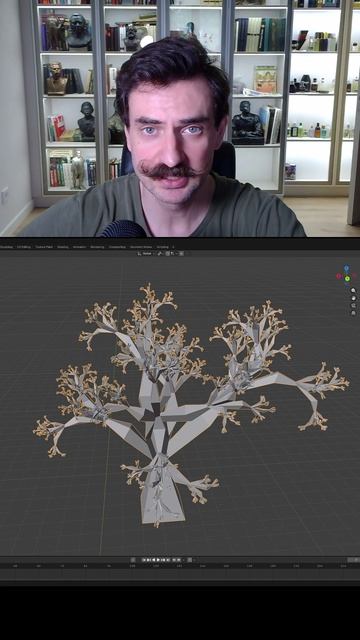360x640 pixels.
Task: Click the timeline frame ruler
Action: [180, 566]
